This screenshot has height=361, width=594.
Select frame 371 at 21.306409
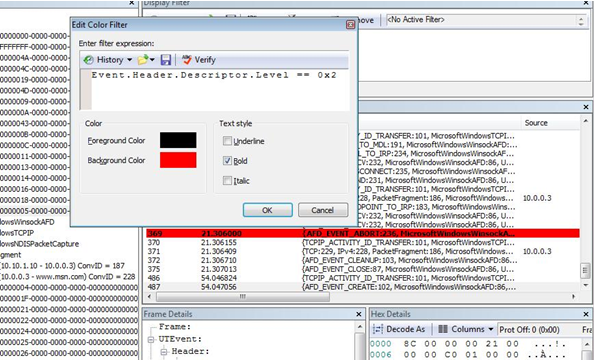(x=363, y=252)
